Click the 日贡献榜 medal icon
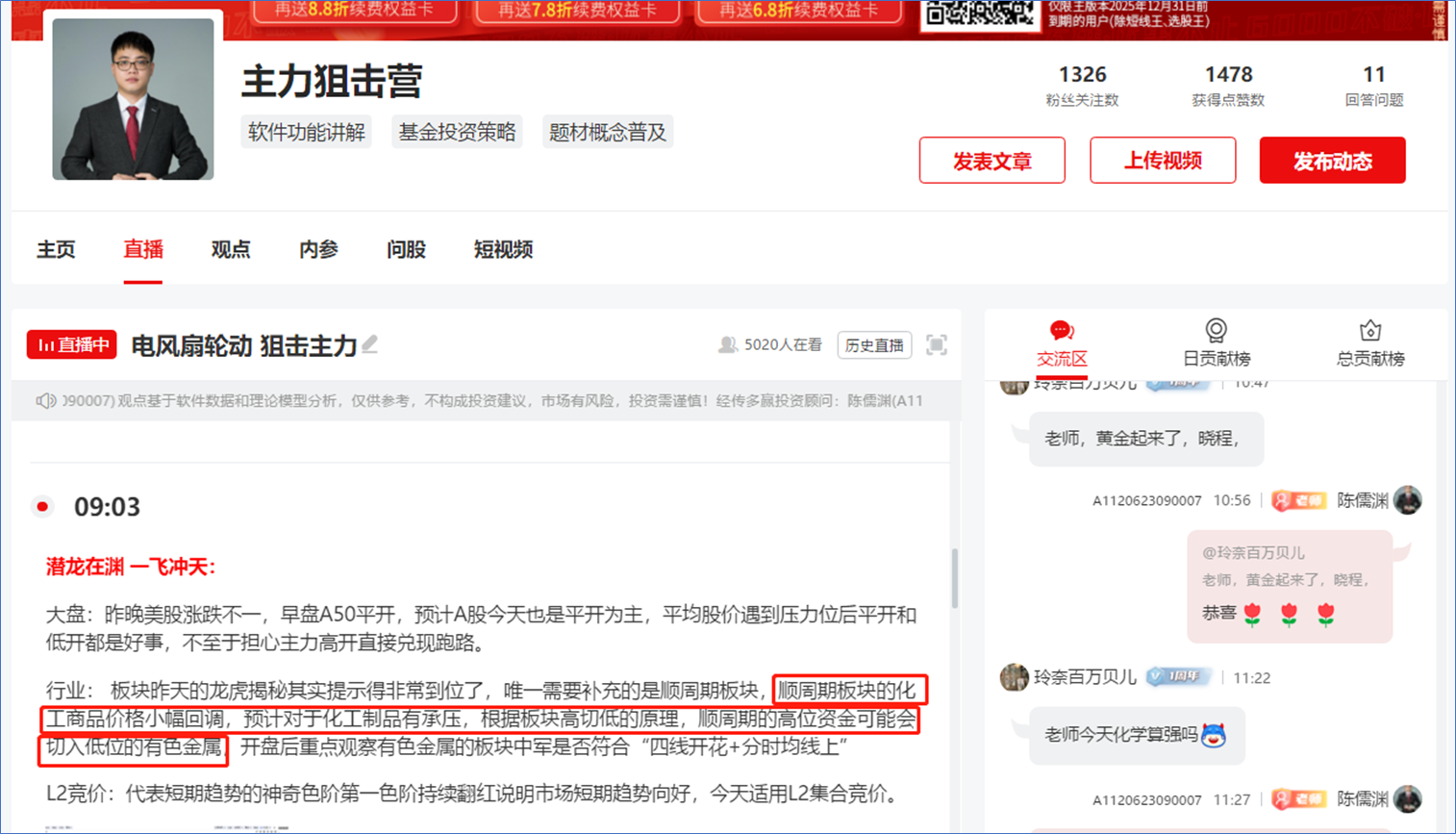1456x834 pixels. (1217, 331)
